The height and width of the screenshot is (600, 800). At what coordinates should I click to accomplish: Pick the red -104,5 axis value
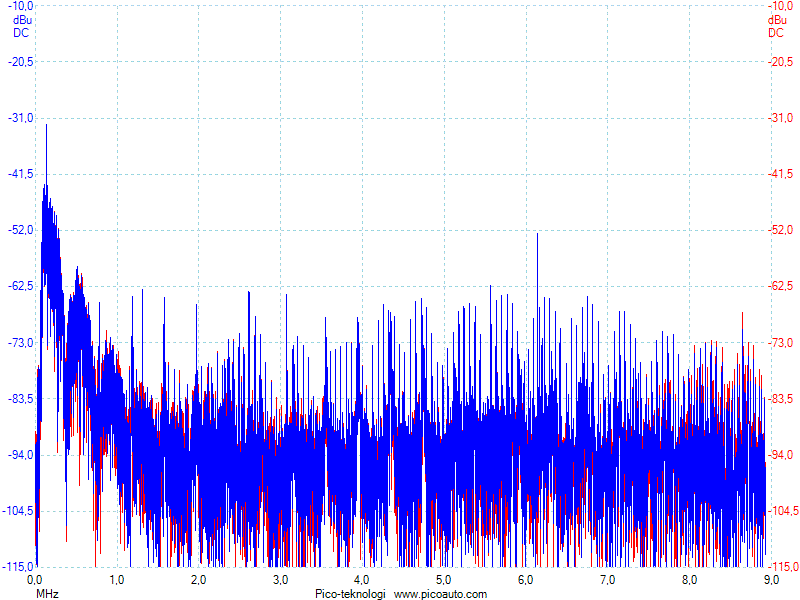click(783, 511)
